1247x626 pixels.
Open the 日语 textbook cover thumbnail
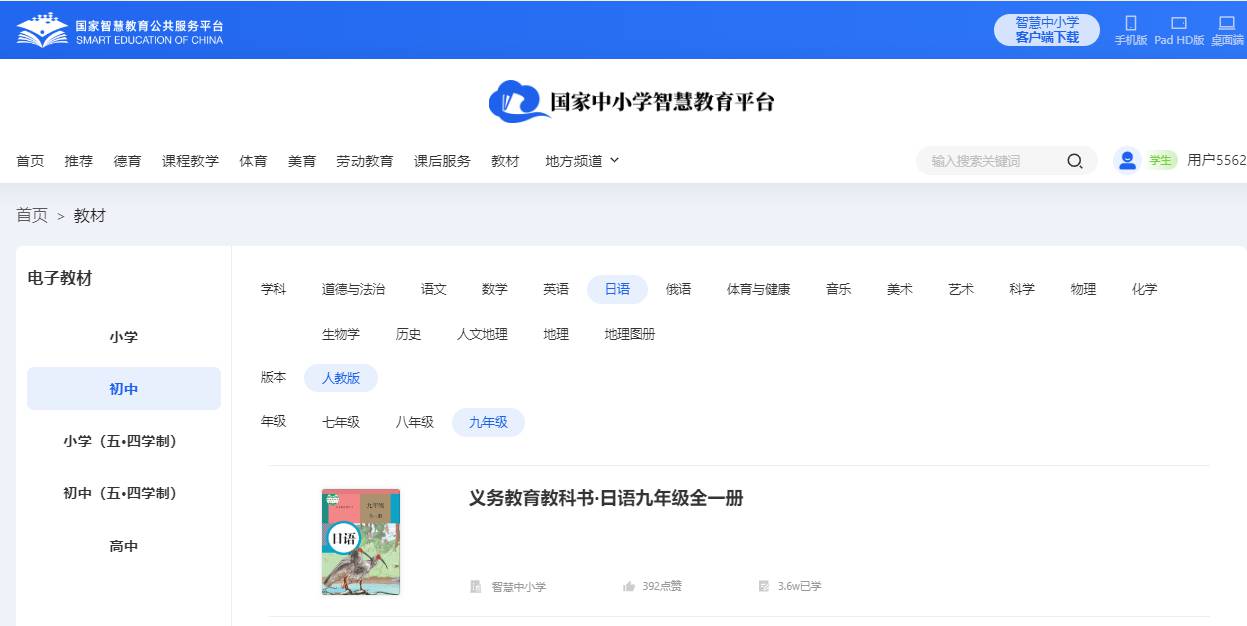pos(361,542)
